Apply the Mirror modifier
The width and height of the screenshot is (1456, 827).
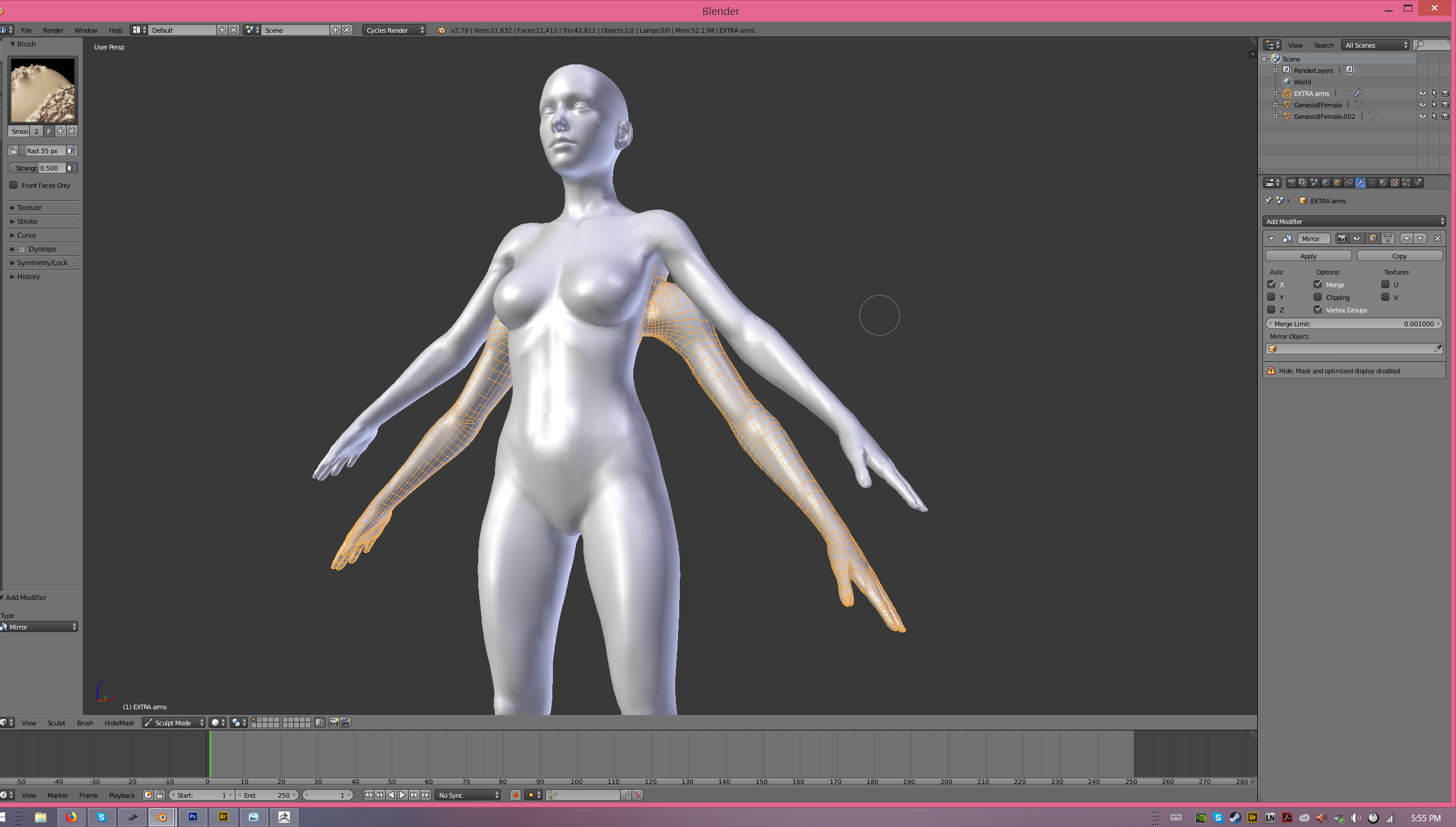pyautogui.click(x=1308, y=256)
